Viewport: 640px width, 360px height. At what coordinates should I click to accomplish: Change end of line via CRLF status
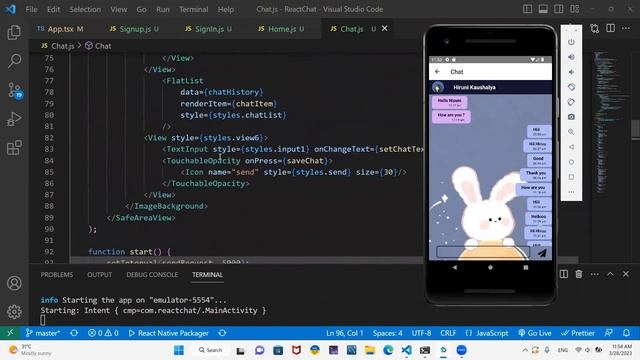(x=448, y=333)
